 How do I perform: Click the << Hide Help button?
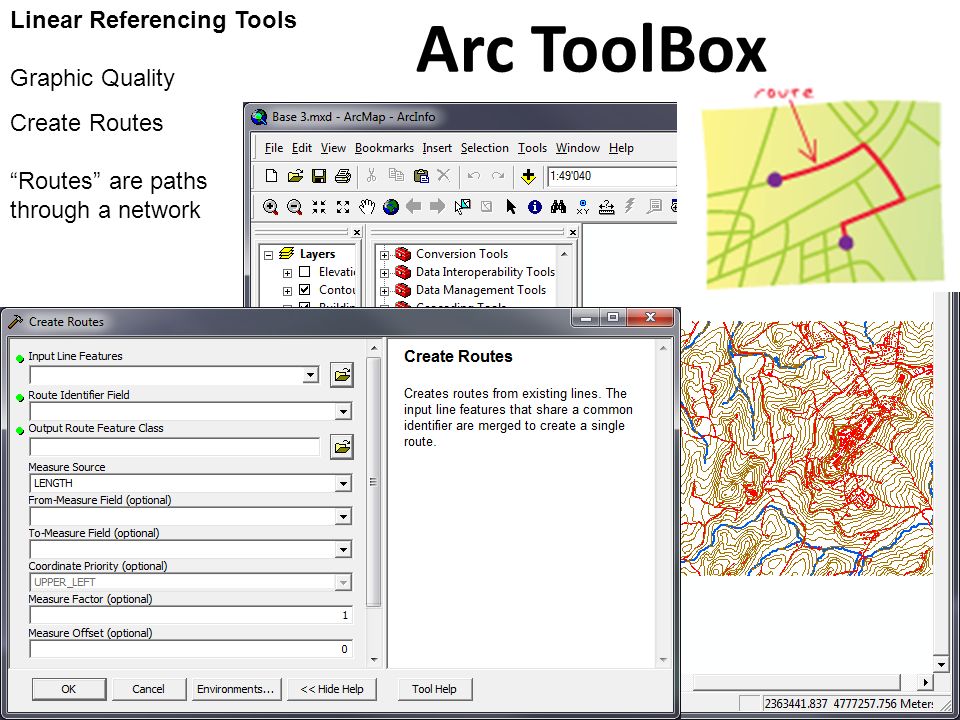332,689
